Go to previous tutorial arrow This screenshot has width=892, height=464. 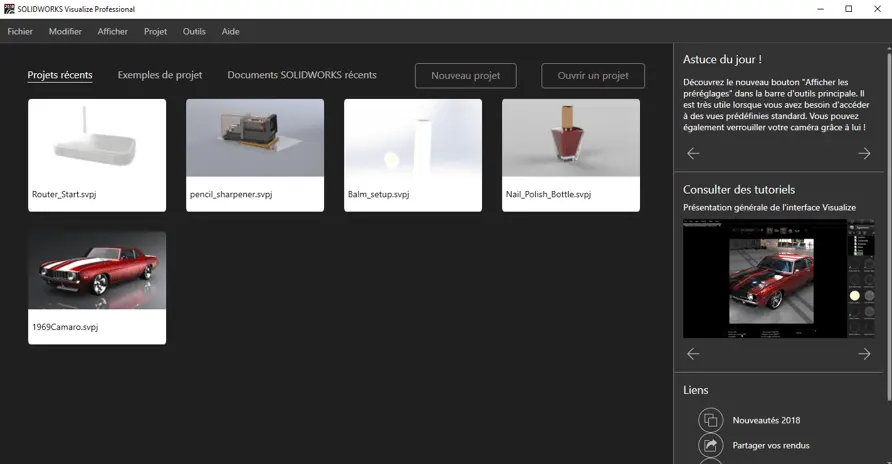[693, 354]
